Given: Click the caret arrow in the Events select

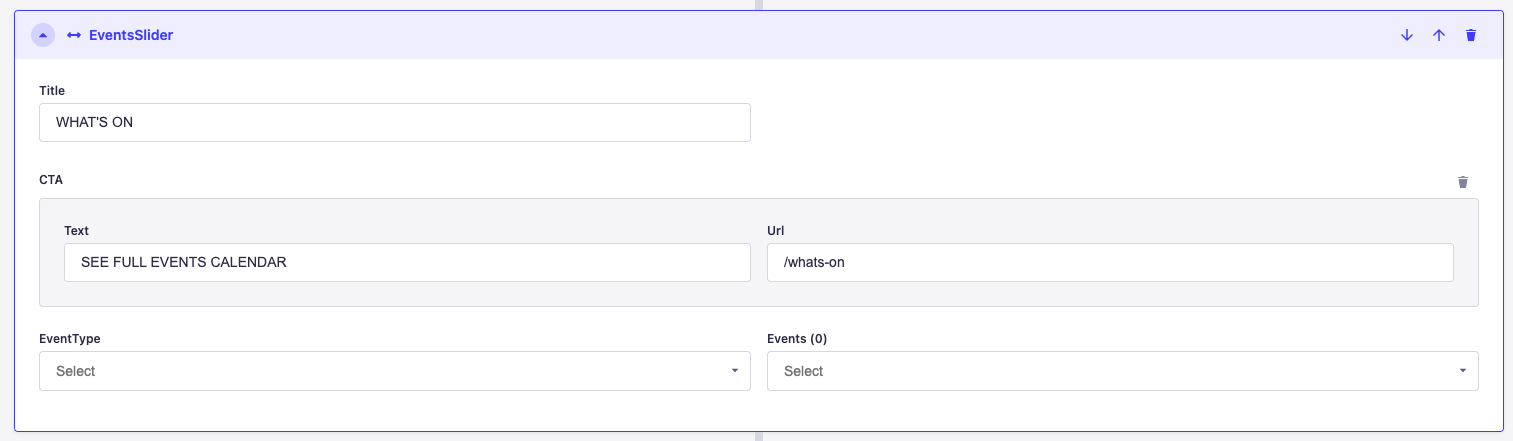Looking at the screenshot, I should [1462, 371].
